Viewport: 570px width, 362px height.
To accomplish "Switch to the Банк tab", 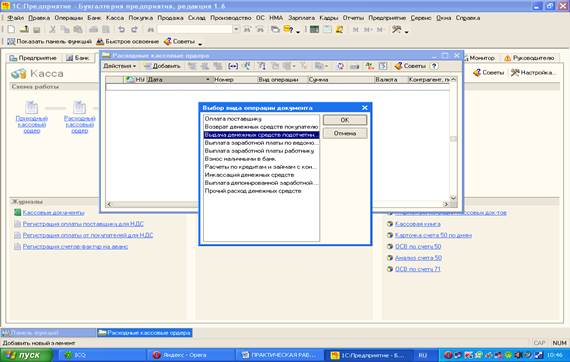I will 78,58.
